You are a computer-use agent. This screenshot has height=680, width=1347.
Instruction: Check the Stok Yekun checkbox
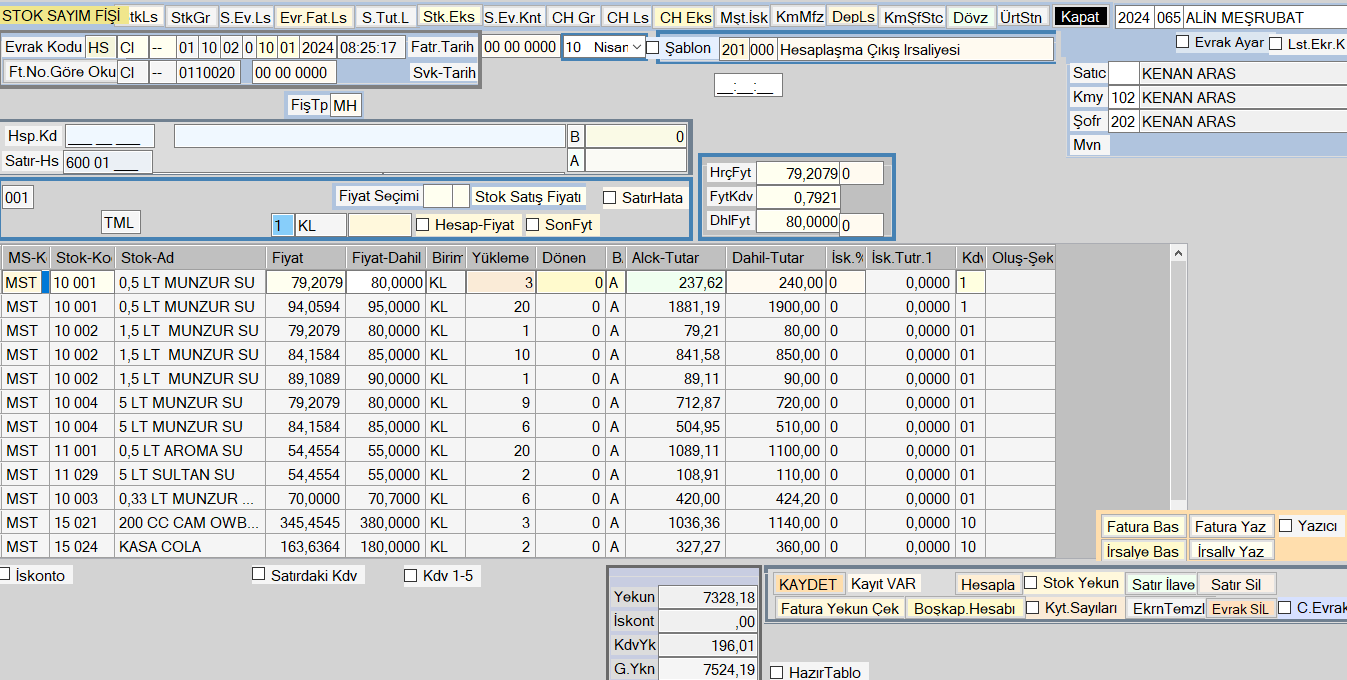point(1031,583)
